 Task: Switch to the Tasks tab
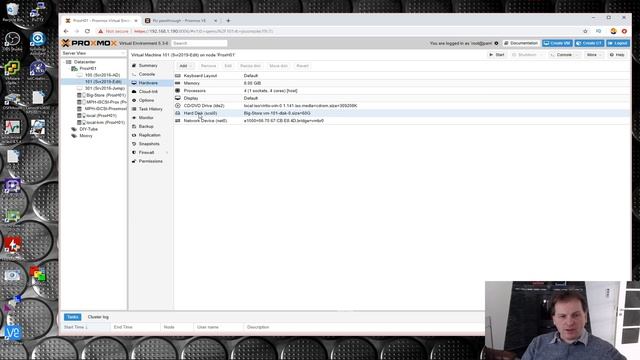tap(73, 317)
